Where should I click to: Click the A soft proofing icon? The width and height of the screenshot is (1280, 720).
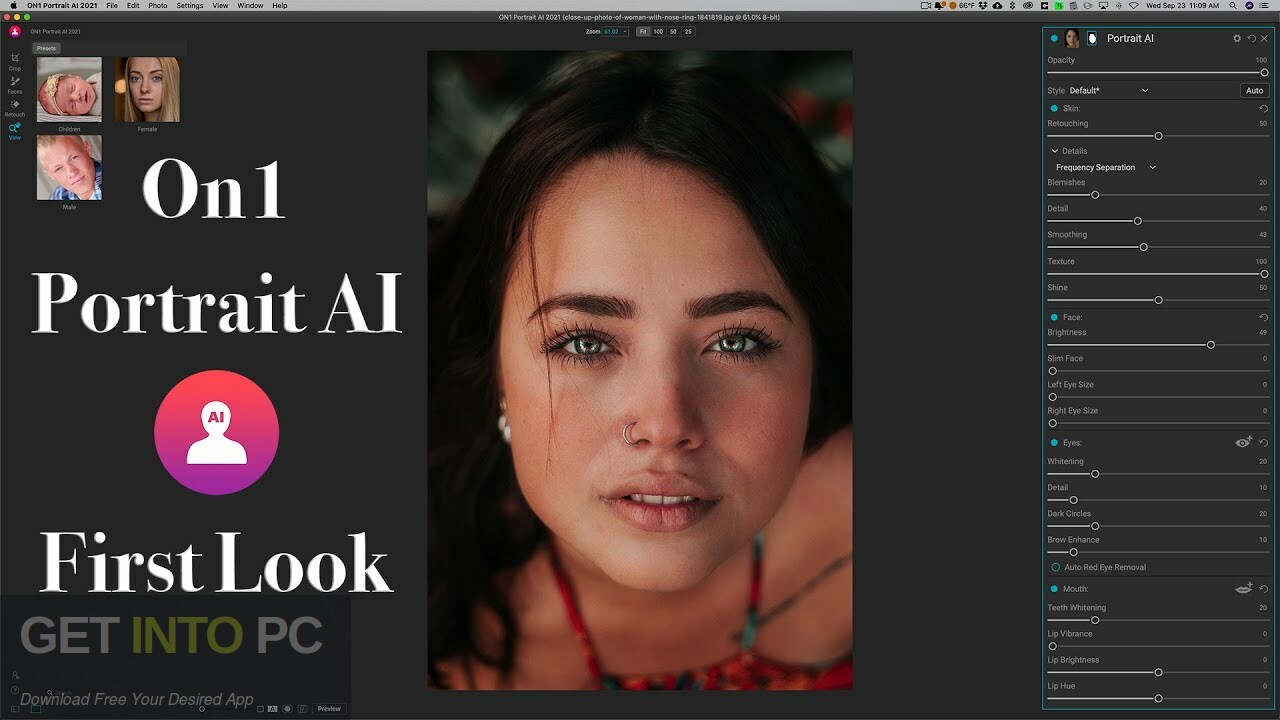pyautogui.click(x=273, y=709)
